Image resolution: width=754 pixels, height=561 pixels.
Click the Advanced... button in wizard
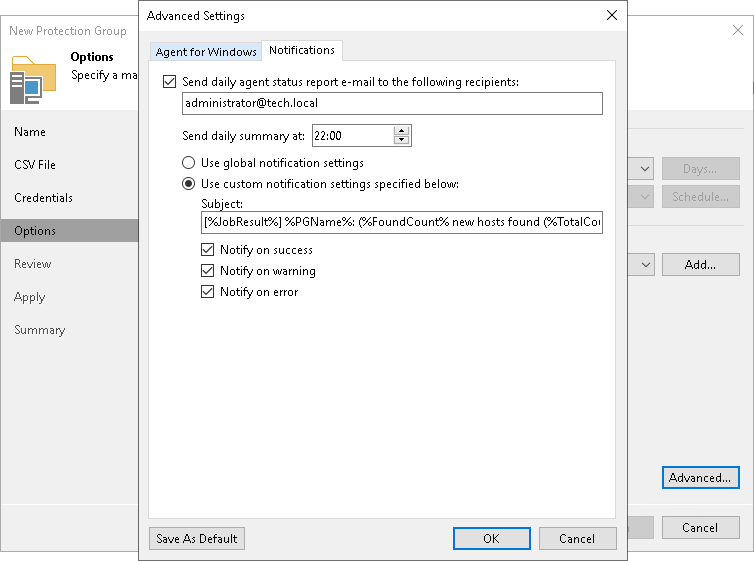(x=700, y=477)
